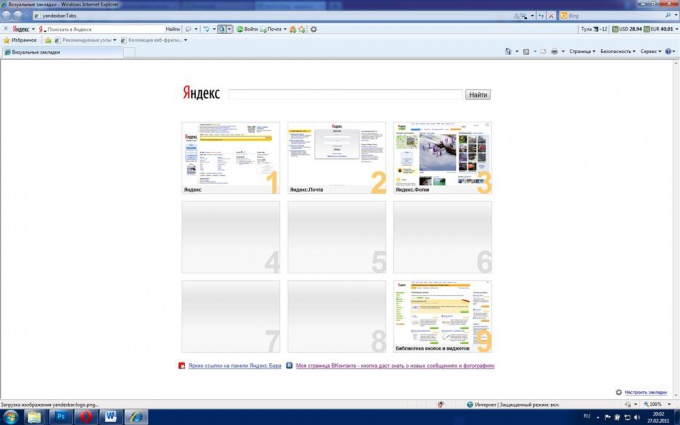Click the Forward navigation button
The height and width of the screenshot is (425, 680).
coord(17,16)
